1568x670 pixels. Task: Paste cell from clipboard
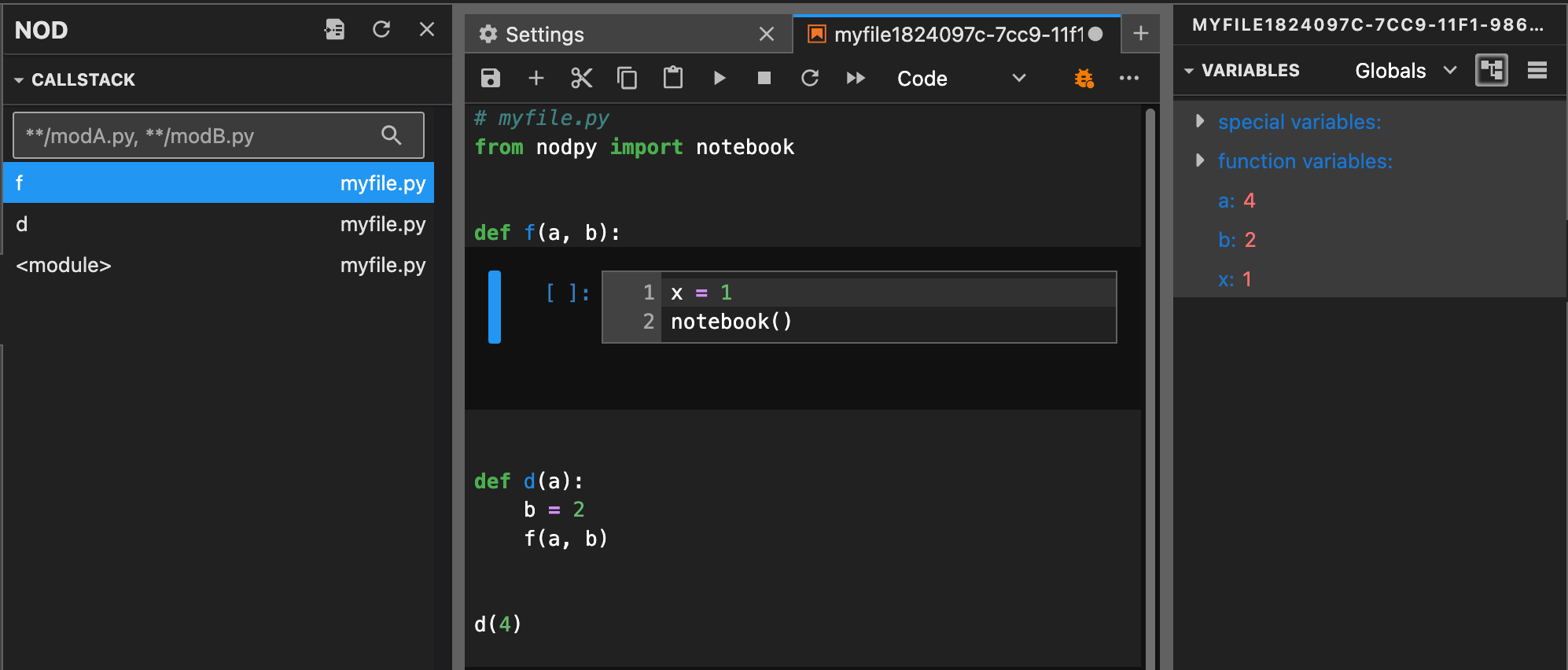(x=673, y=78)
